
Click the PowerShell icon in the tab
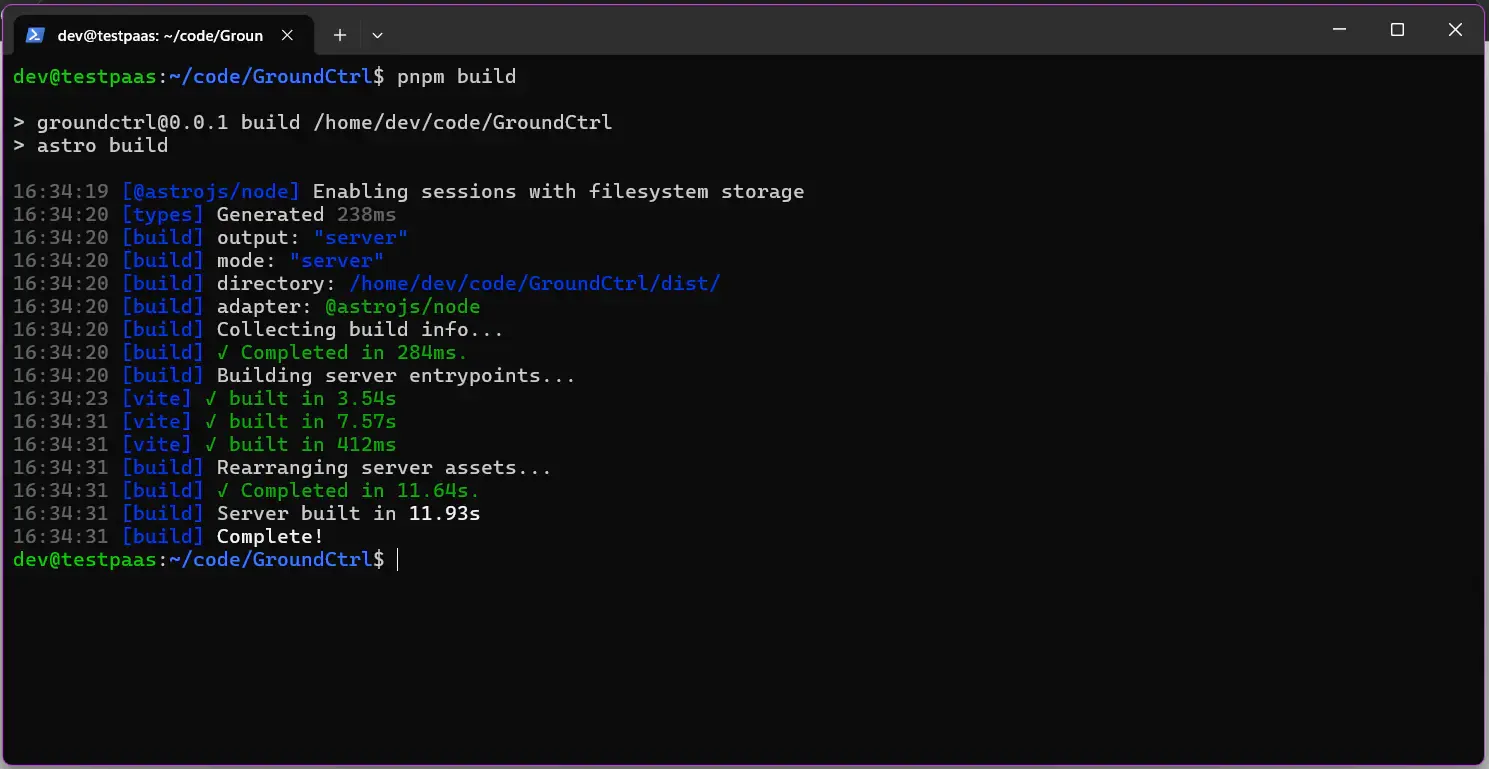click(35, 34)
